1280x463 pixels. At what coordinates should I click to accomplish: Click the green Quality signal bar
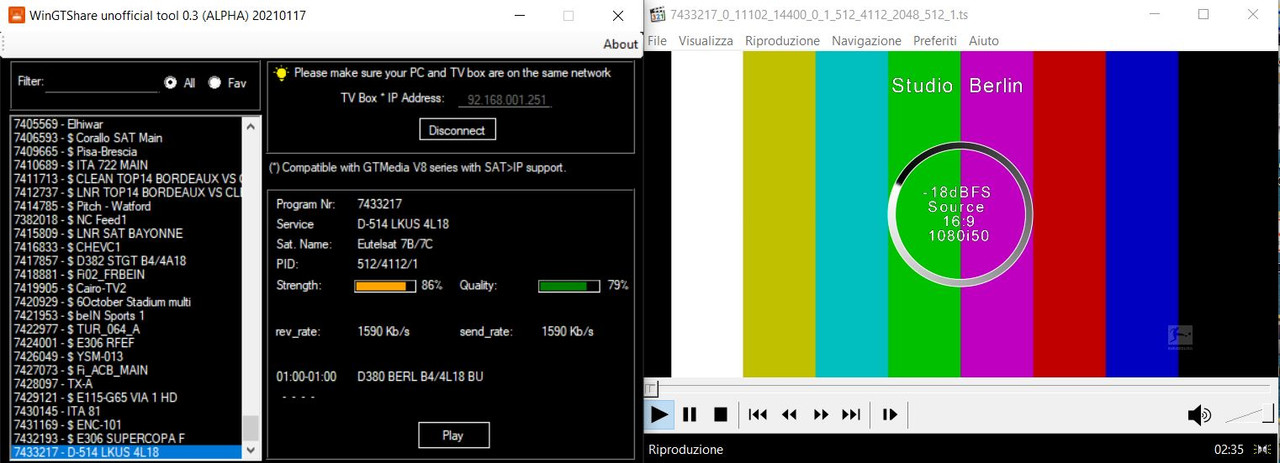point(569,286)
